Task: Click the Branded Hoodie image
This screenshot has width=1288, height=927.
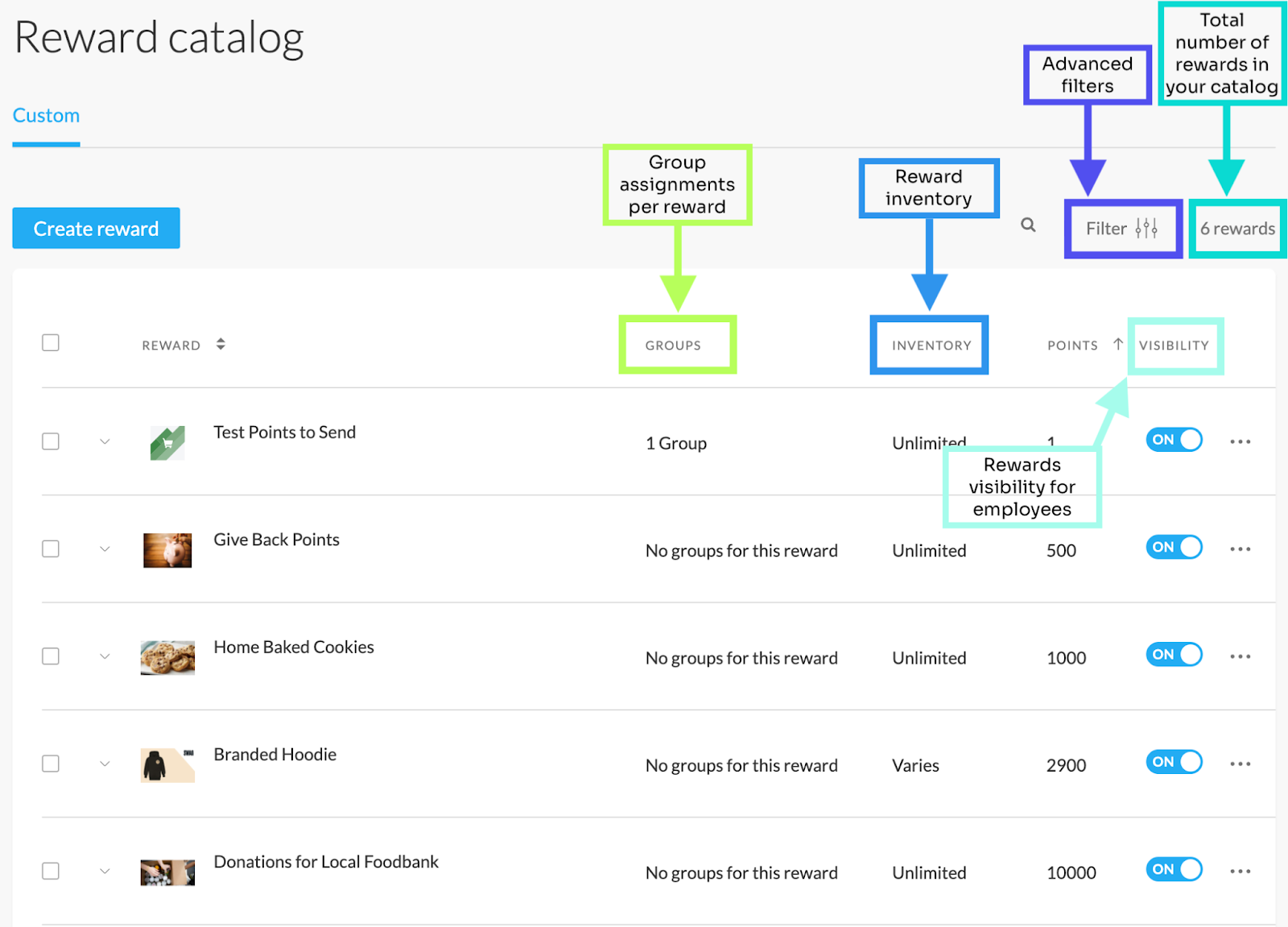Action: click(167, 765)
